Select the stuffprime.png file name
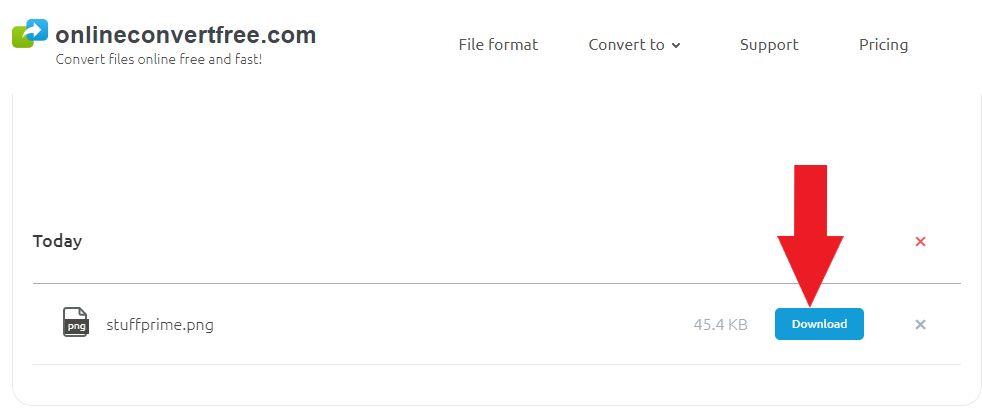This screenshot has width=982, height=410. (160, 324)
